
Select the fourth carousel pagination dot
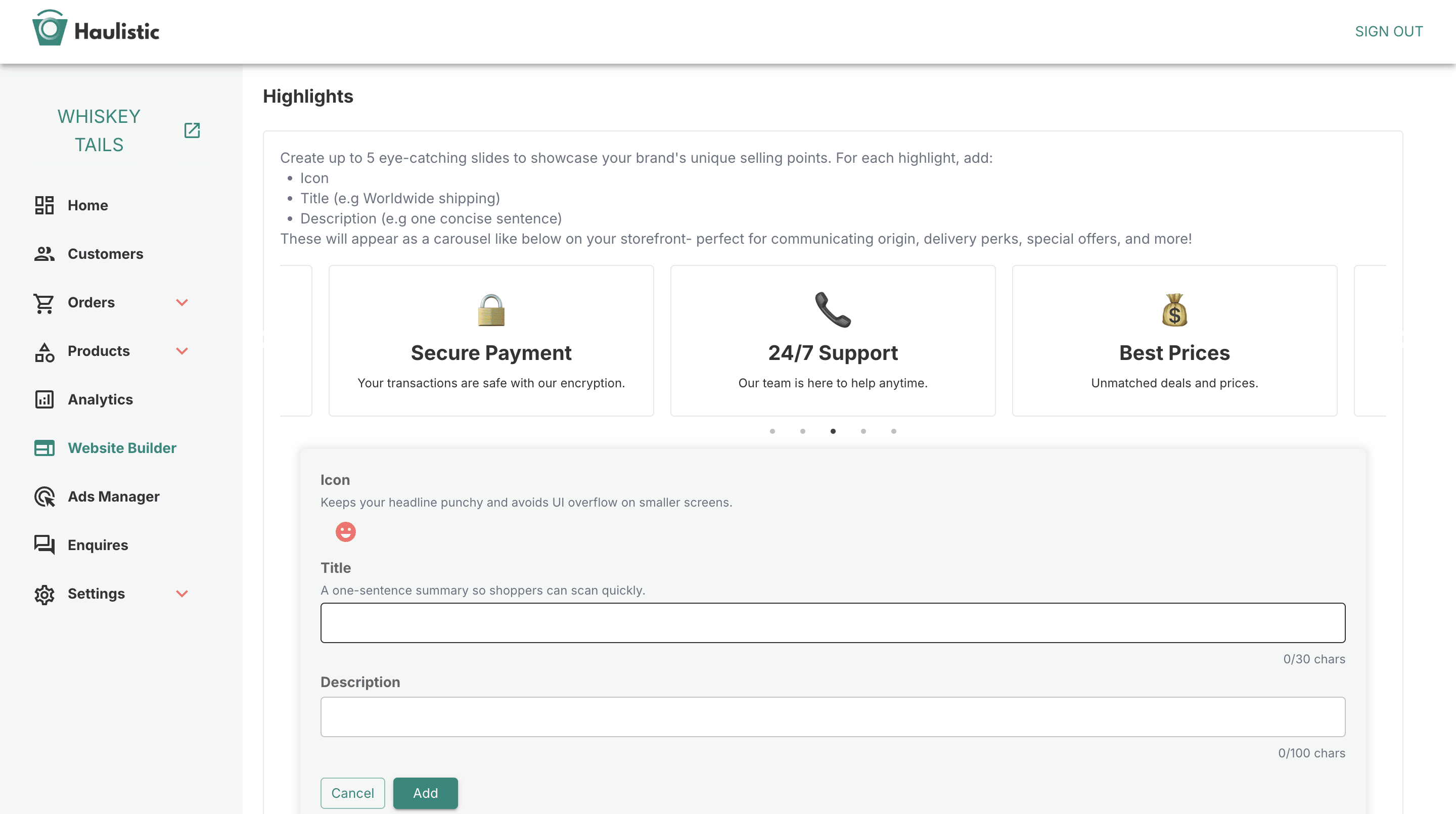(863, 431)
